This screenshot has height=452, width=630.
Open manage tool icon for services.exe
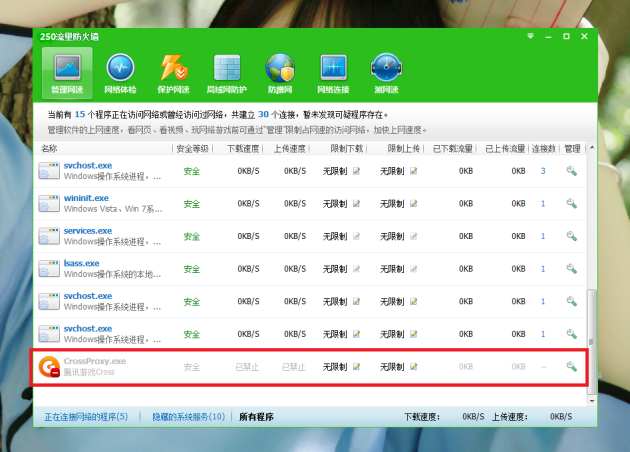point(571,236)
